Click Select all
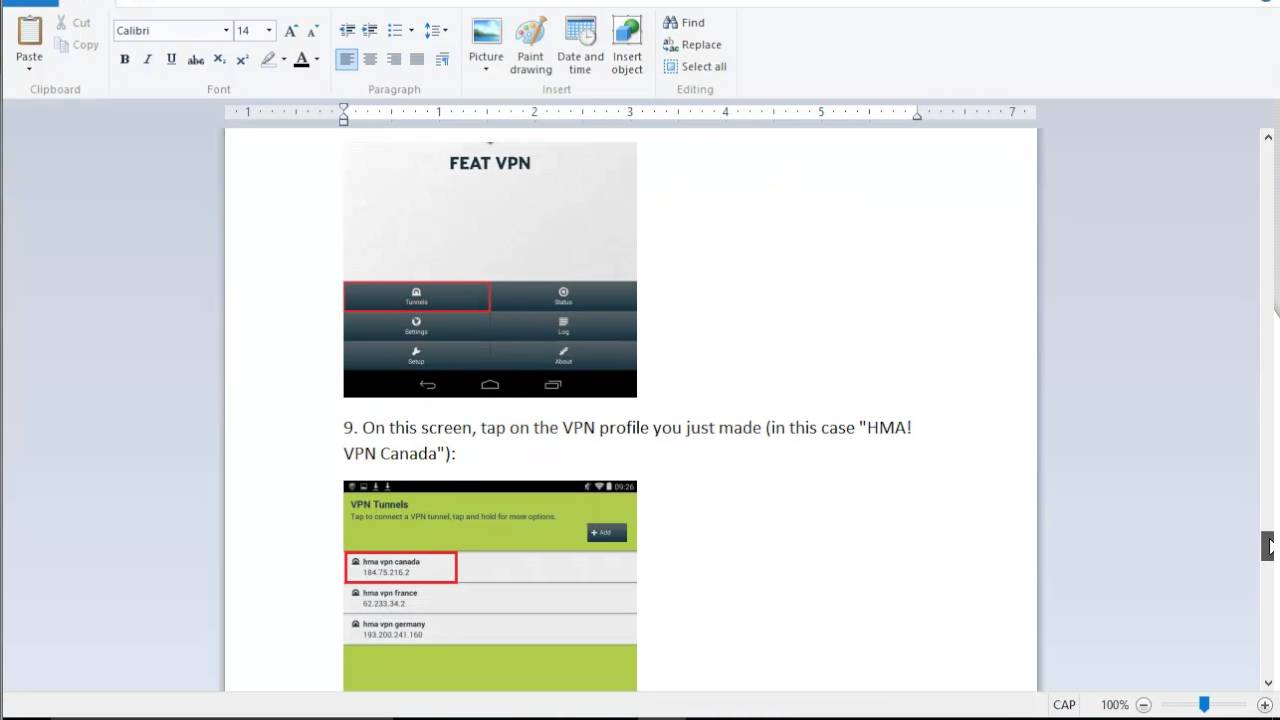The image size is (1280, 720). tap(695, 66)
